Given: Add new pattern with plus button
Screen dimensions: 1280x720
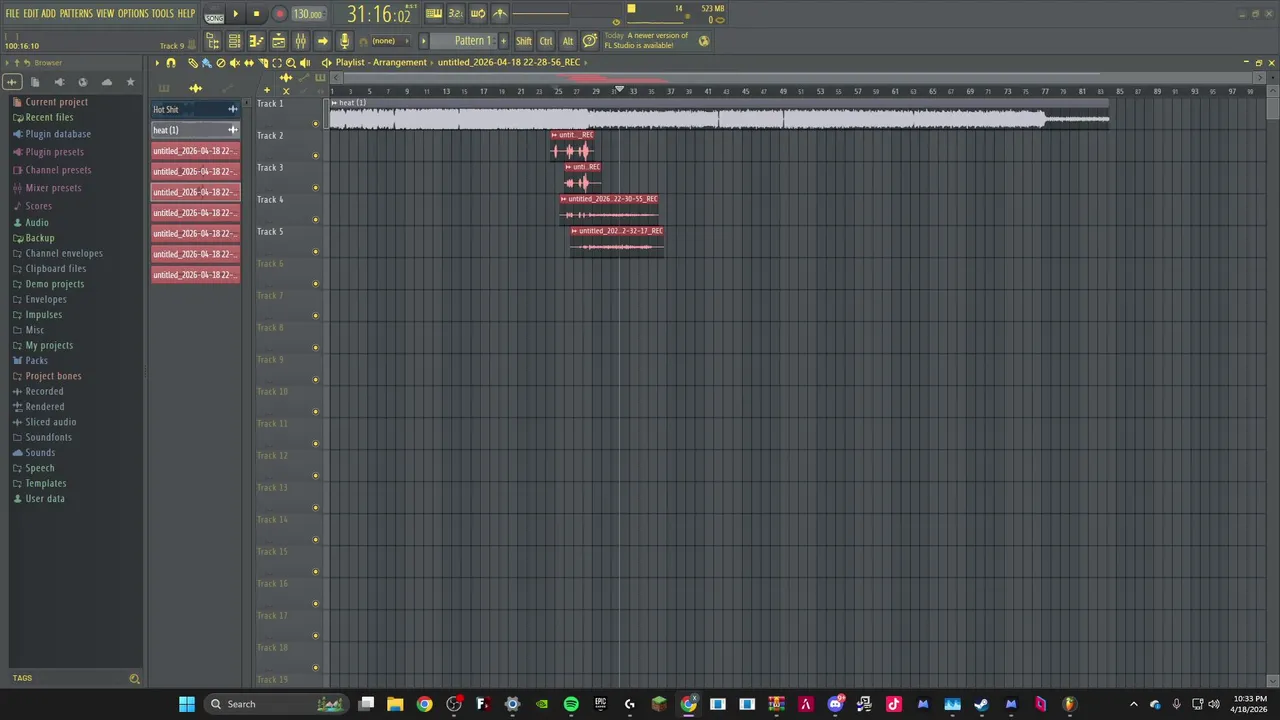Looking at the screenshot, I should coord(503,41).
